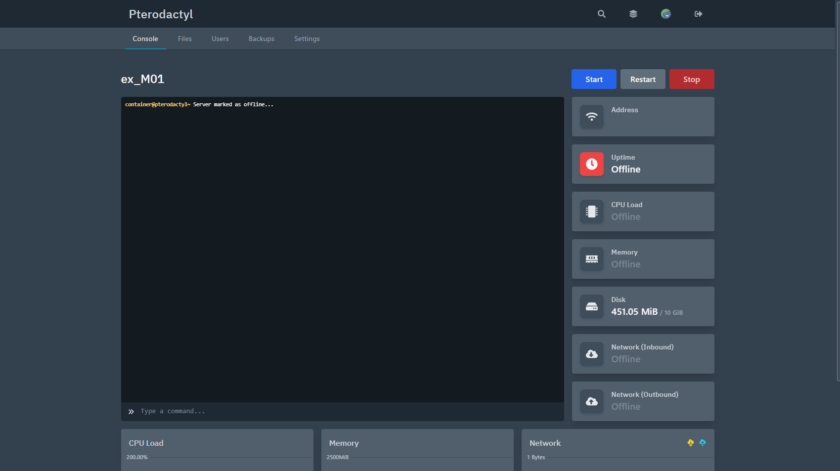Switch to the Files tab
The image size is (840, 471).
click(x=185, y=39)
